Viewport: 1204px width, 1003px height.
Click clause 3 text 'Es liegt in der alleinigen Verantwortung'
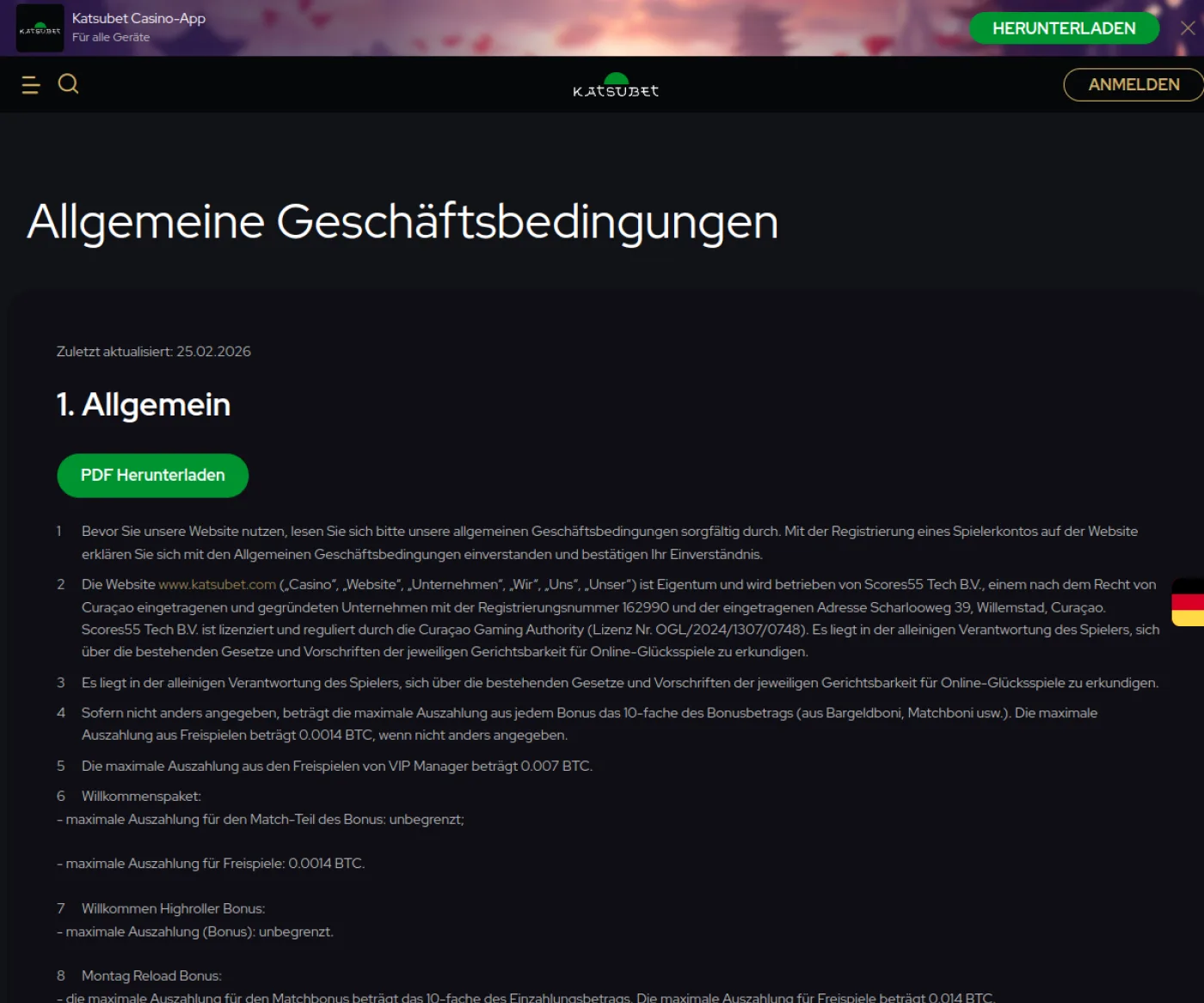pos(620,683)
